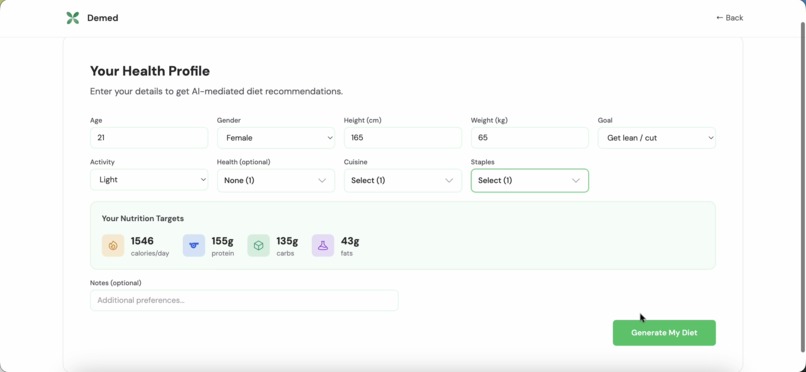Image resolution: width=806 pixels, height=372 pixels.
Task: Click the 'Cuisine' field label
Action: pos(356,162)
